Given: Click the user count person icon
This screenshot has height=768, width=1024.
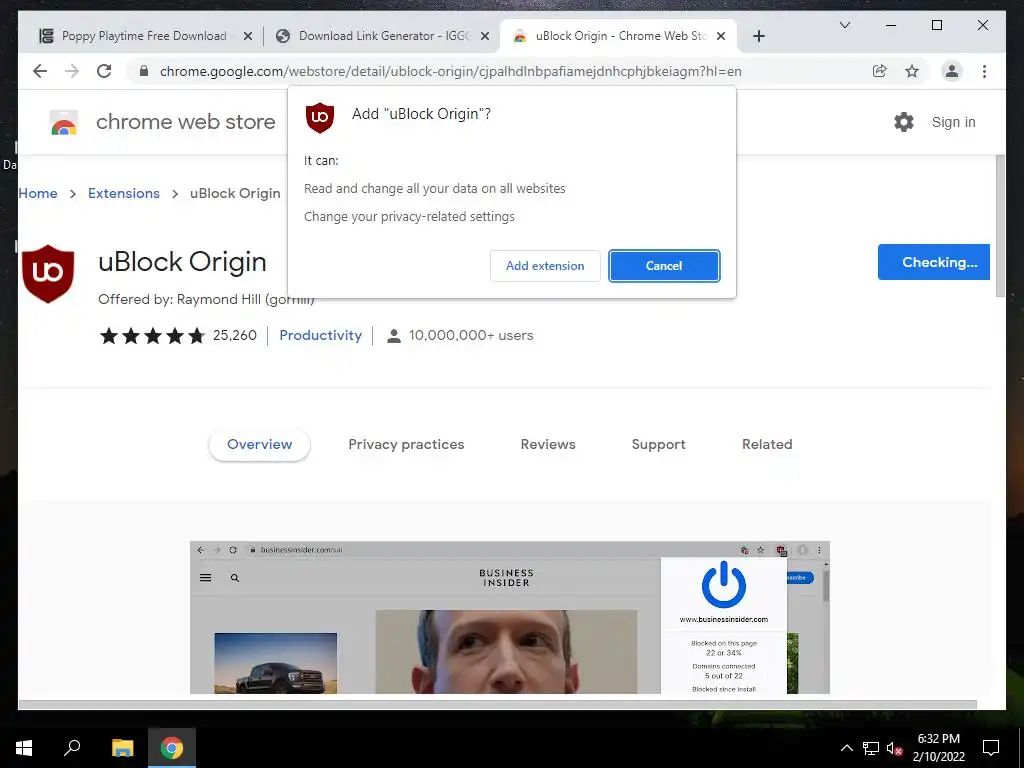Looking at the screenshot, I should point(393,336).
